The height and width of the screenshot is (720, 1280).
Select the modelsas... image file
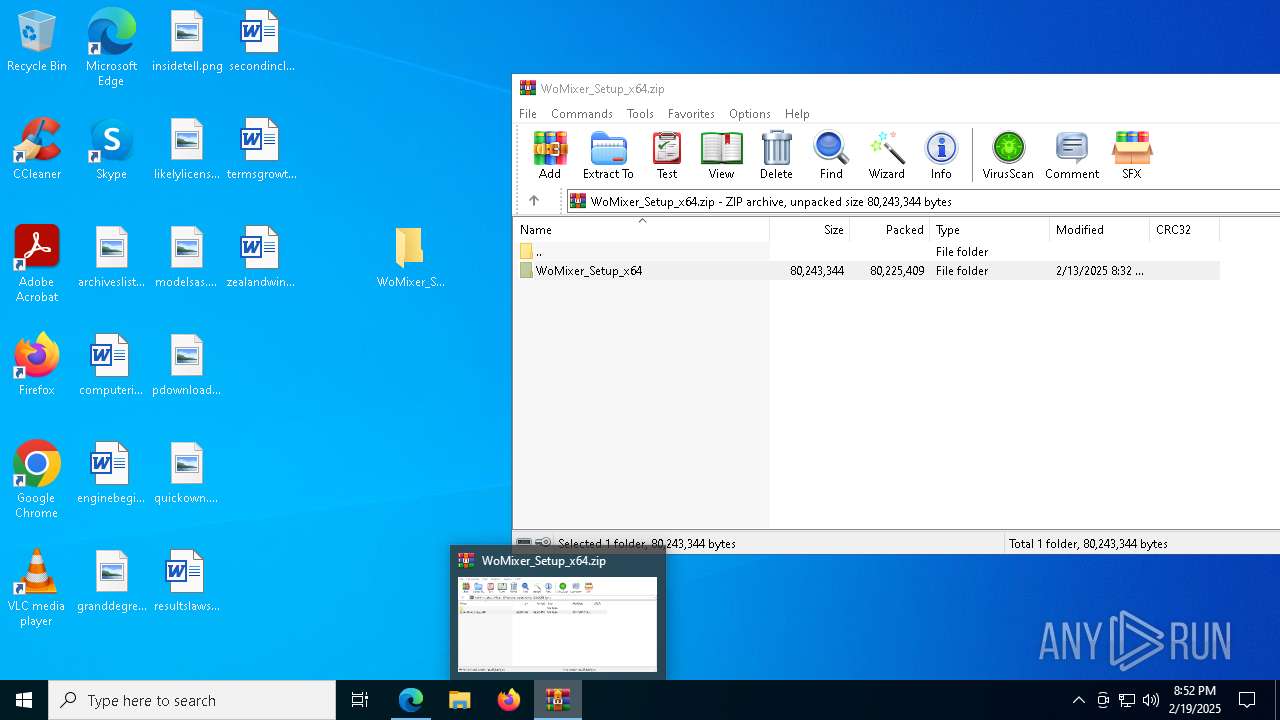pos(187,258)
